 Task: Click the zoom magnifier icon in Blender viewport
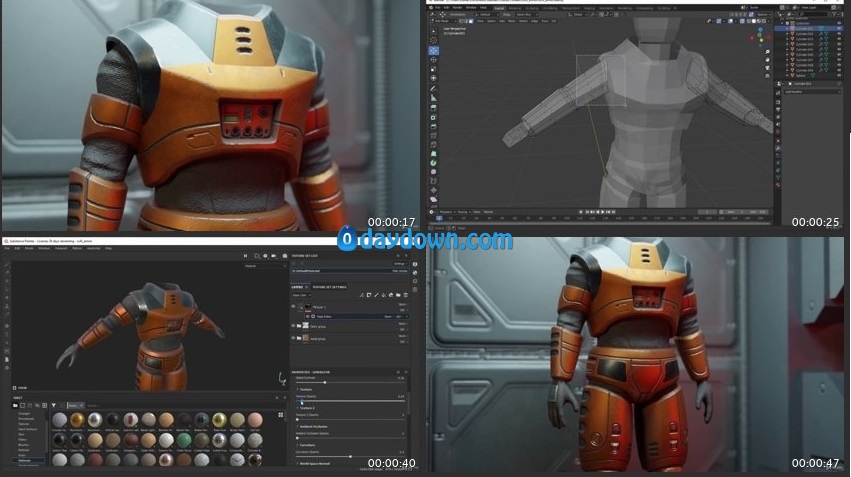coord(767,52)
